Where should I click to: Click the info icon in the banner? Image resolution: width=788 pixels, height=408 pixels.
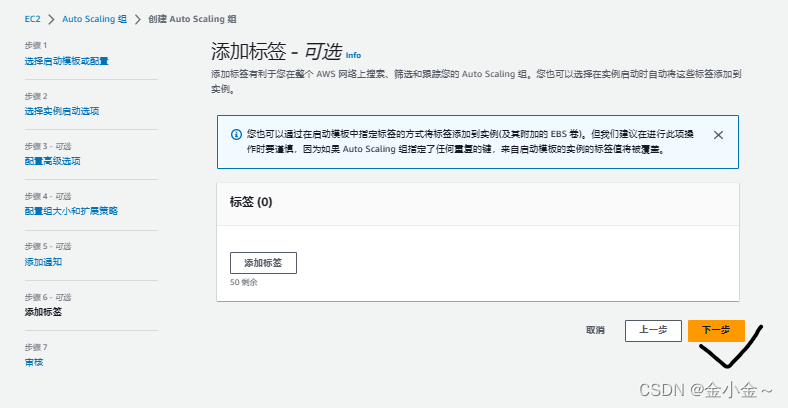[236, 135]
